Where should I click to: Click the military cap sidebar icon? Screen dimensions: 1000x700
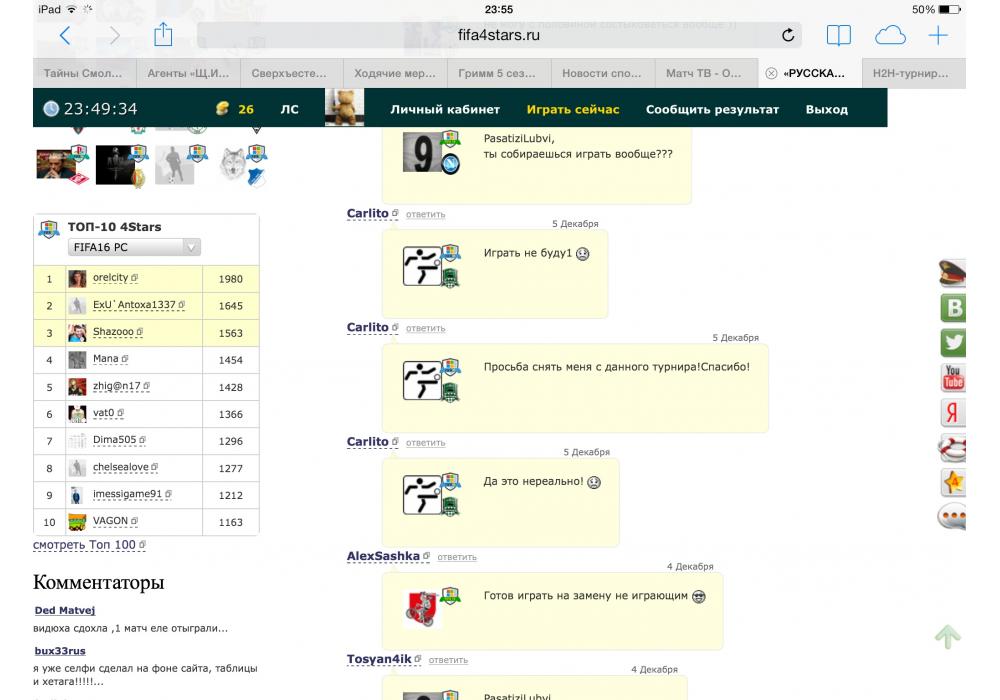pos(953,274)
